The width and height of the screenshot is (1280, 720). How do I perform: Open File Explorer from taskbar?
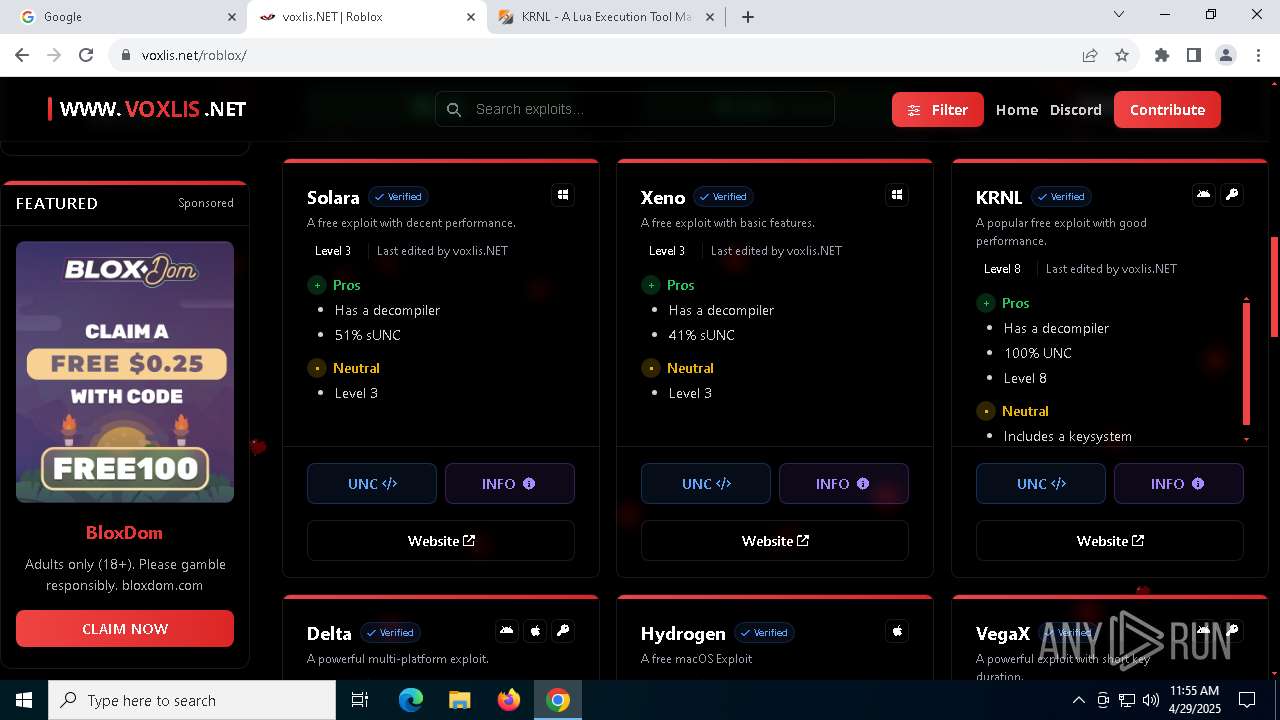tap(460, 700)
